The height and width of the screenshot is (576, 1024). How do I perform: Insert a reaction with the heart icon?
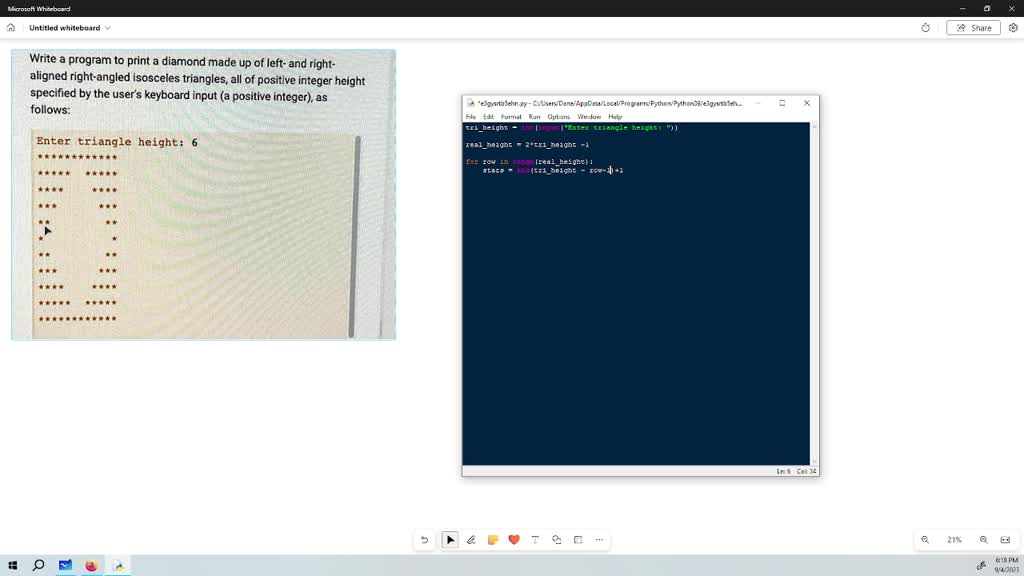(x=514, y=539)
